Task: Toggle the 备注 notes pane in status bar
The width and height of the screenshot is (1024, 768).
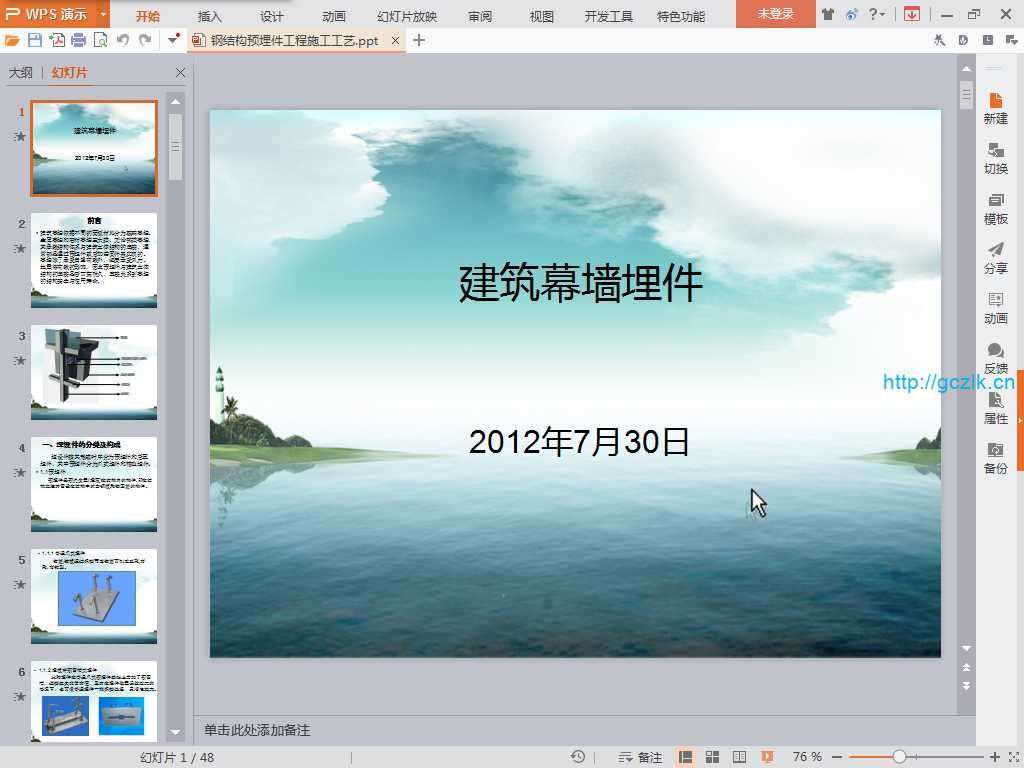Action: point(640,757)
